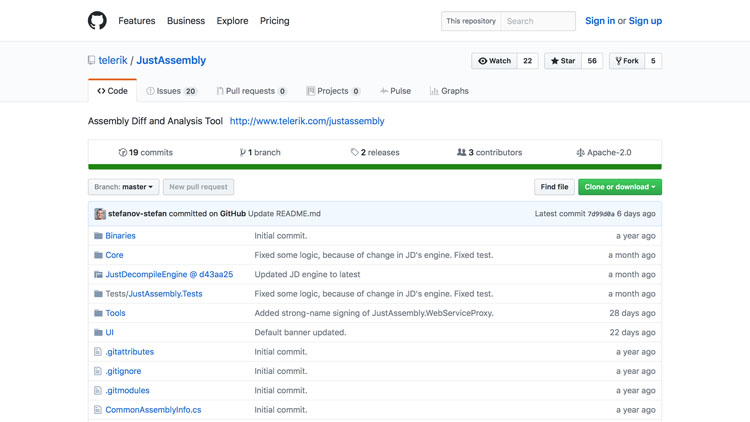This screenshot has height=422, width=750.
Task: Click the UI folder icon
Action: click(99, 332)
